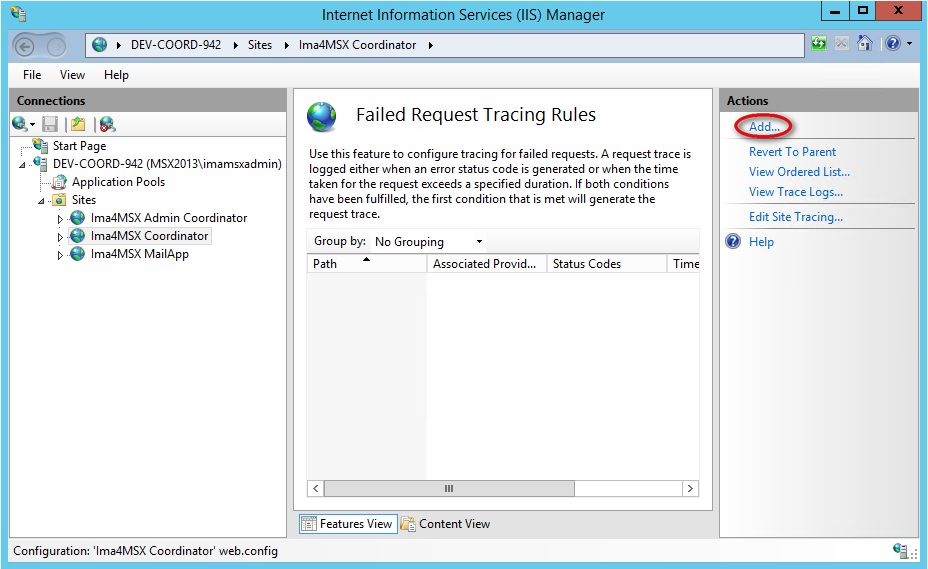Viewport: 928px width, 569px height.
Task: Sort by the Time column header
Action: [x=683, y=263]
